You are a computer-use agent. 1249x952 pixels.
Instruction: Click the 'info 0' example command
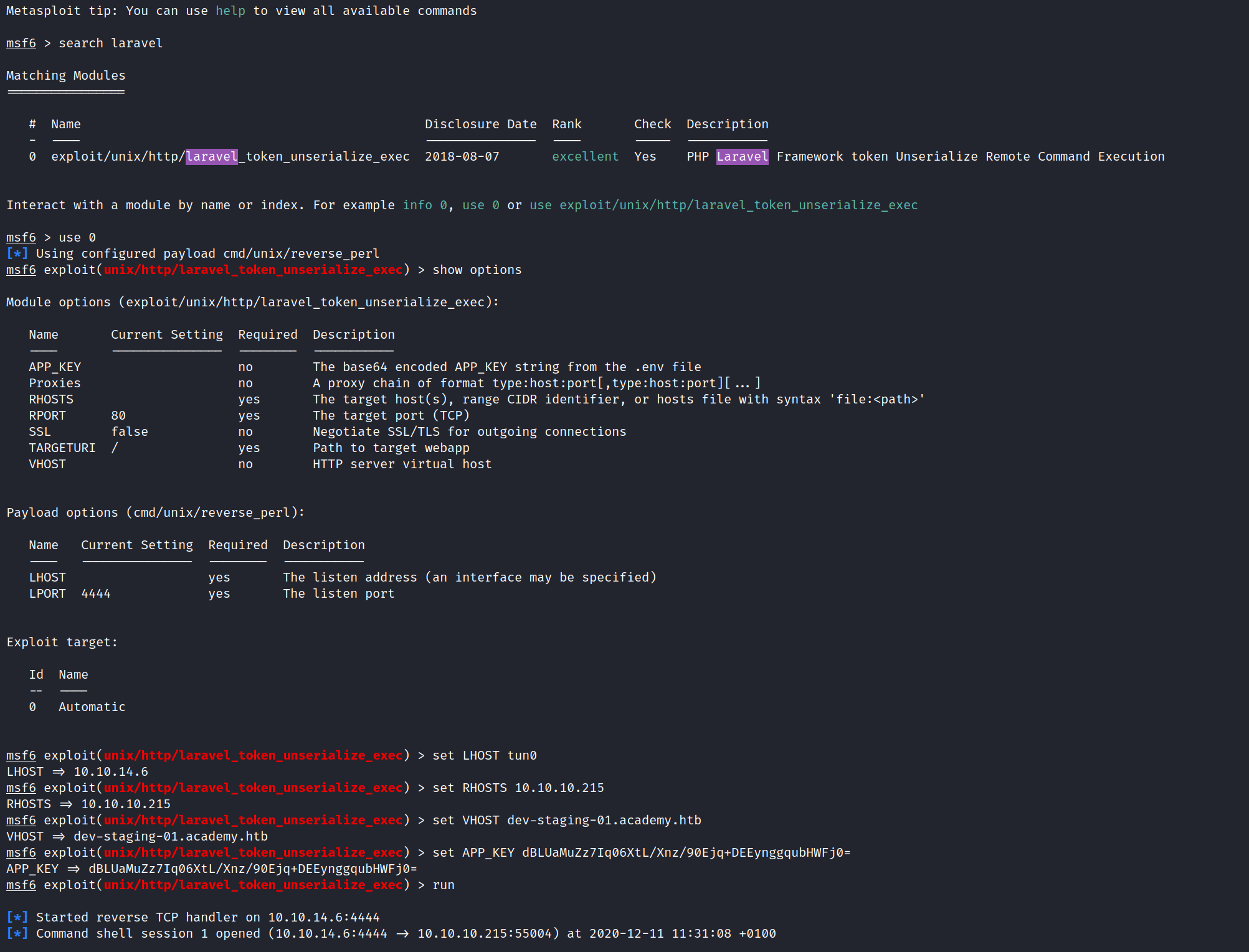424,205
